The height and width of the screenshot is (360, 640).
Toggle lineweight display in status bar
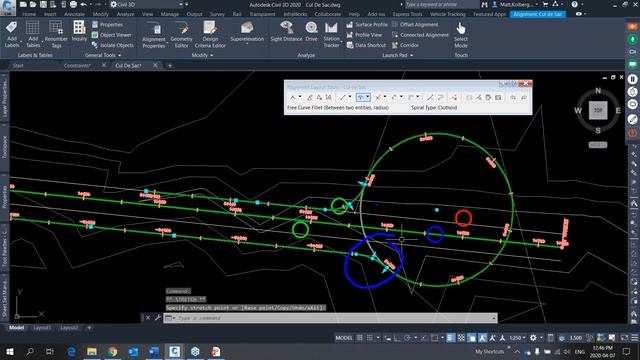451,338
